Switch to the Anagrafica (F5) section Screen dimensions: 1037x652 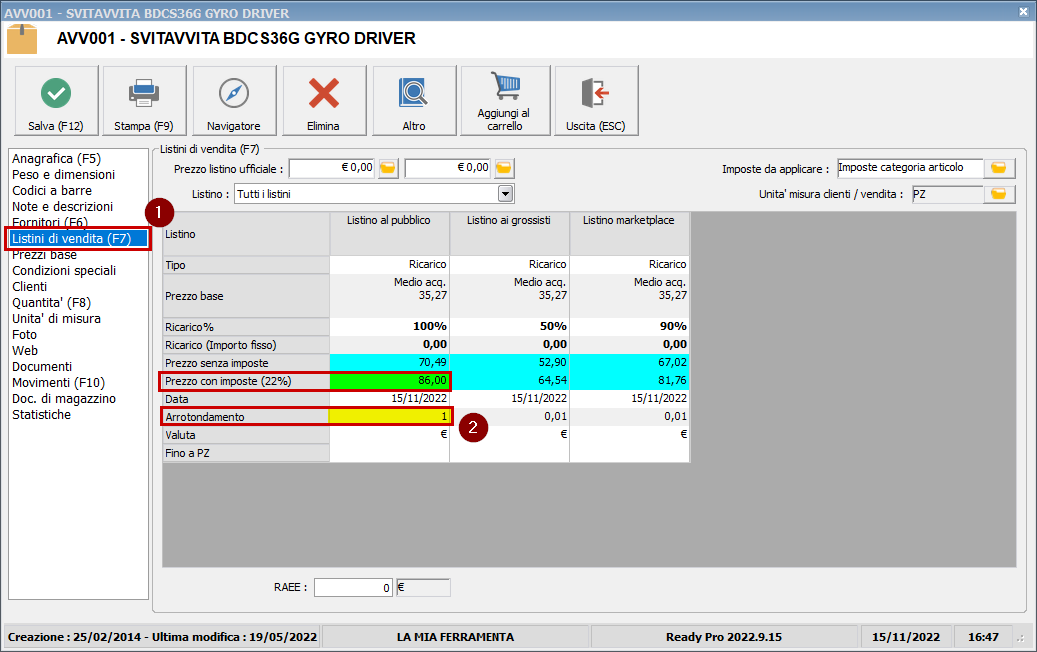(56, 159)
